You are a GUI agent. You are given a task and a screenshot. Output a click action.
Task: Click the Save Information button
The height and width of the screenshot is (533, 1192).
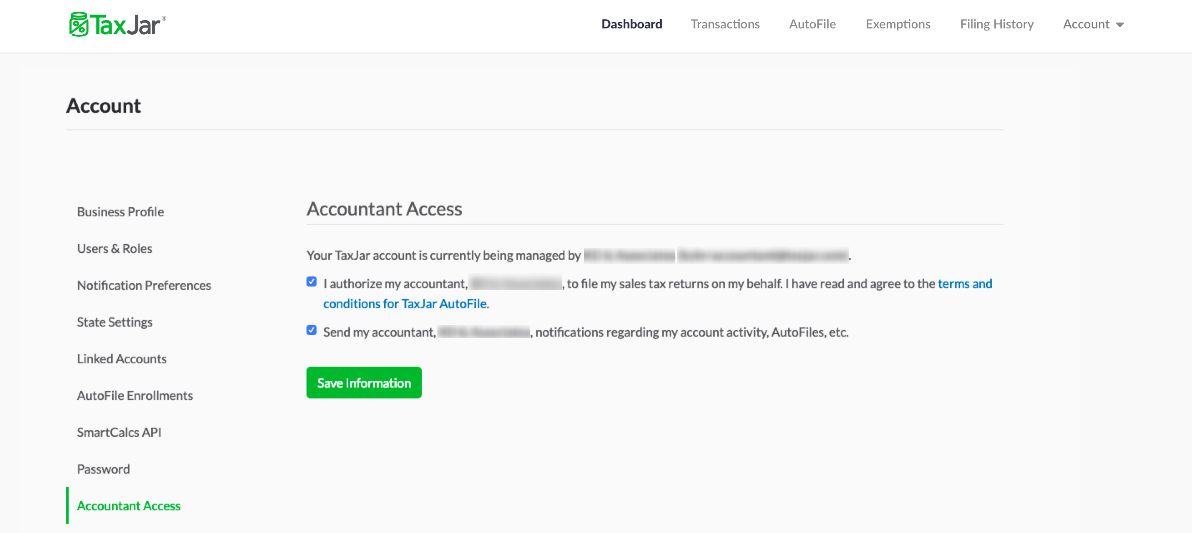click(364, 383)
